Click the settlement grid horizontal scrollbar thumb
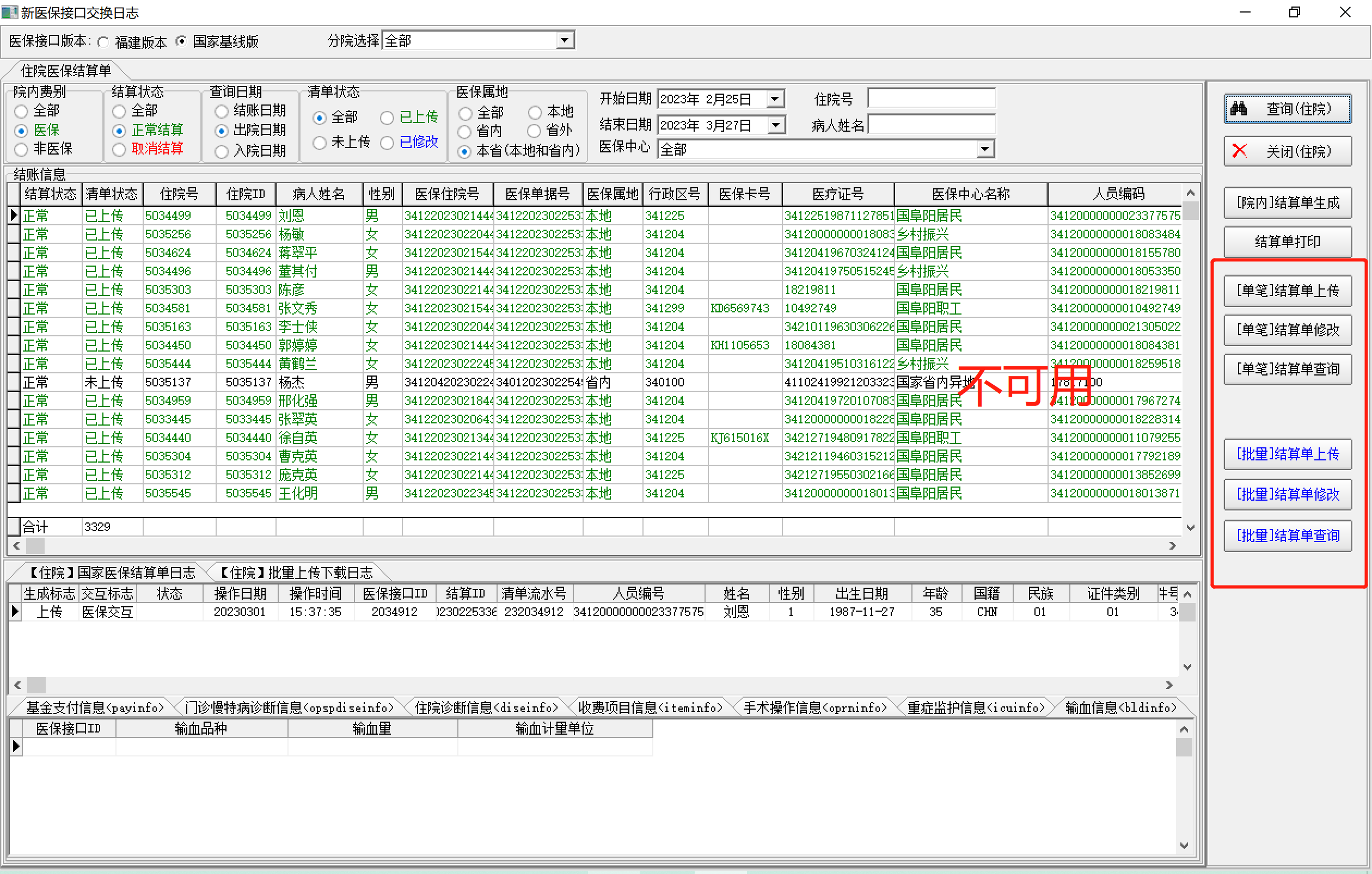 pyautogui.click(x=35, y=545)
